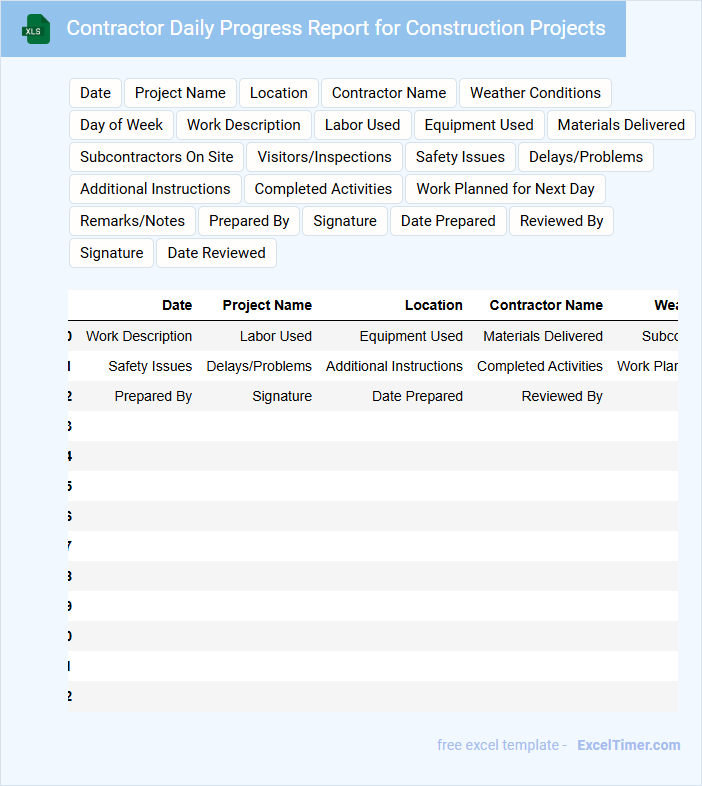Viewport: 702px width, 786px height.
Task: Click the Contractor Name column header
Action: [x=546, y=305]
